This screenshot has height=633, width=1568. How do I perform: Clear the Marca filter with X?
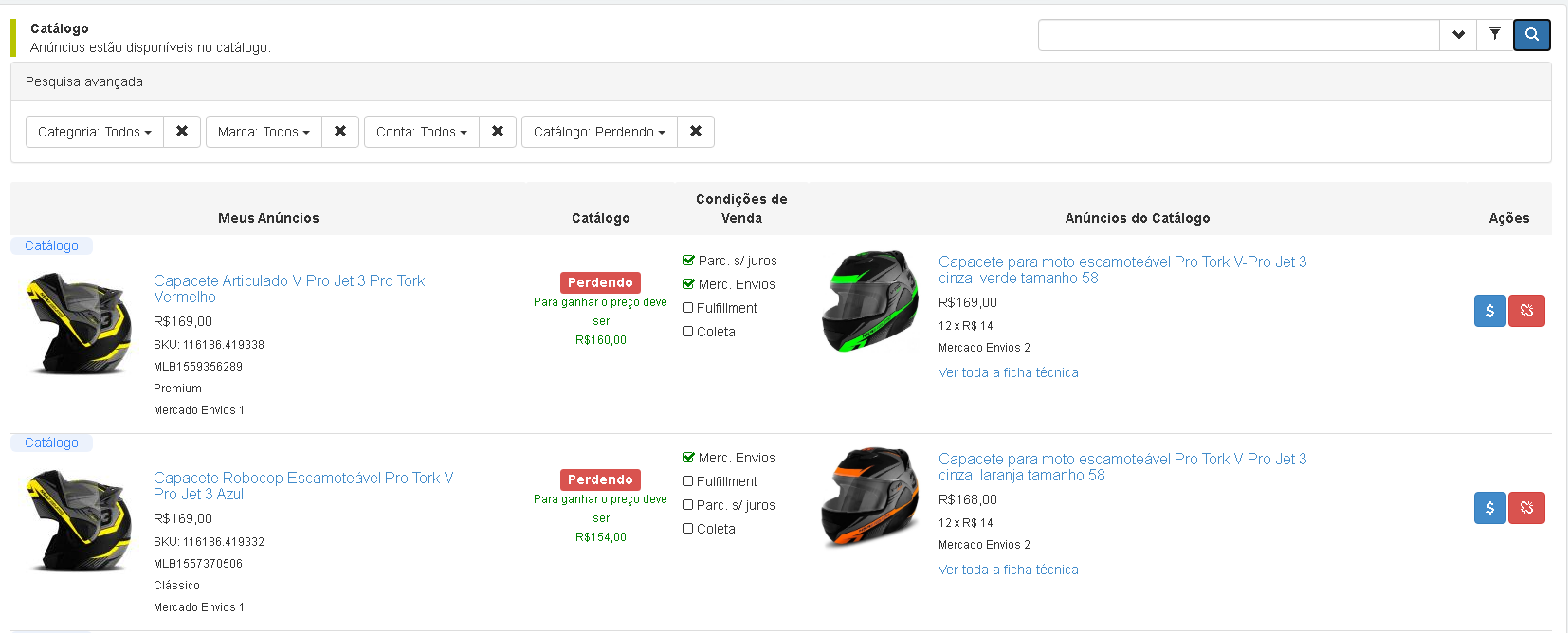pyautogui.click(x=340, y=132)
